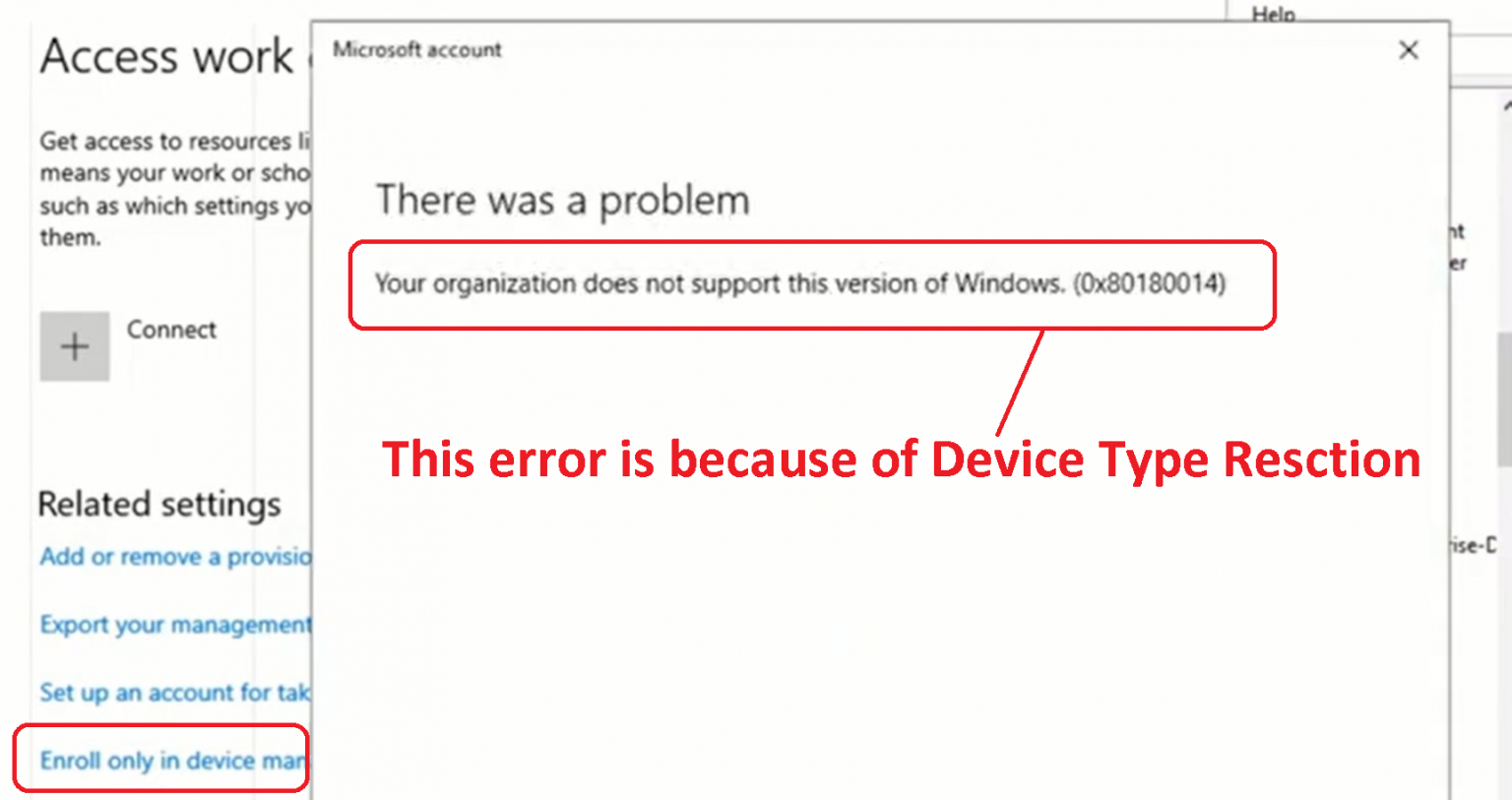Click the Help text at top right

1273,14
